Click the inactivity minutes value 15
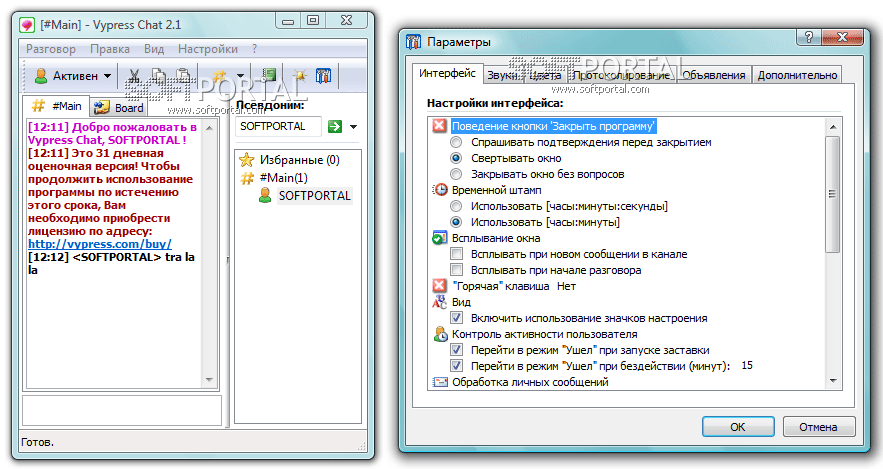Viewport: 883px width, 469px height. click(x=747, y=365)
